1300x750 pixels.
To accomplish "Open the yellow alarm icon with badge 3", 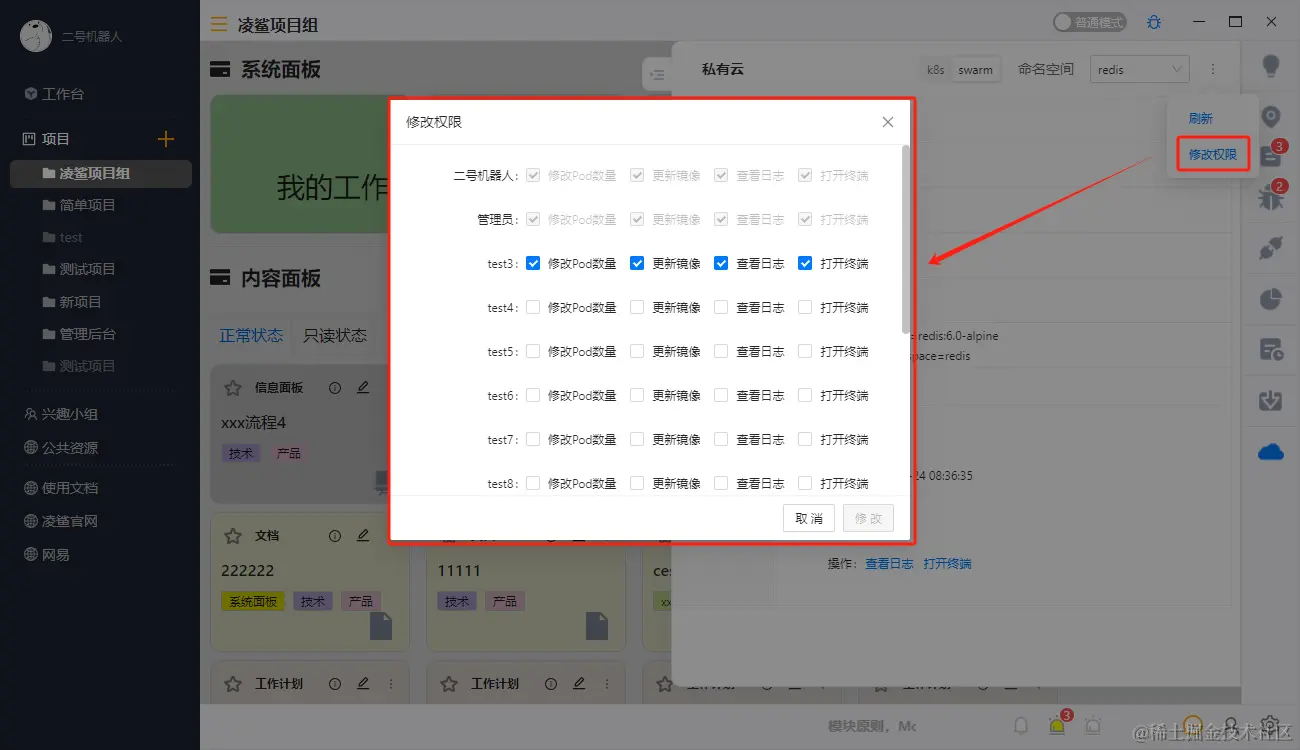I will pos(1057,726).
